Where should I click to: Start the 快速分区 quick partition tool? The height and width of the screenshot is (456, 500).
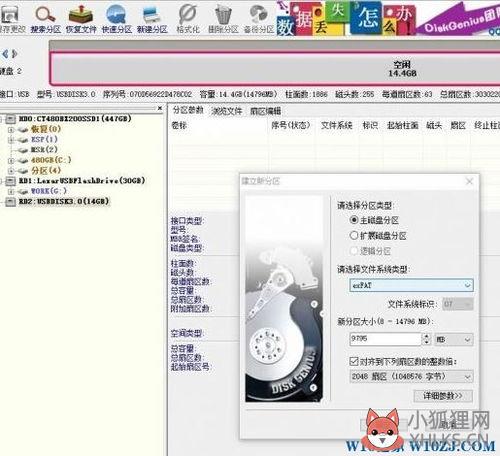(x=116, y=19)
